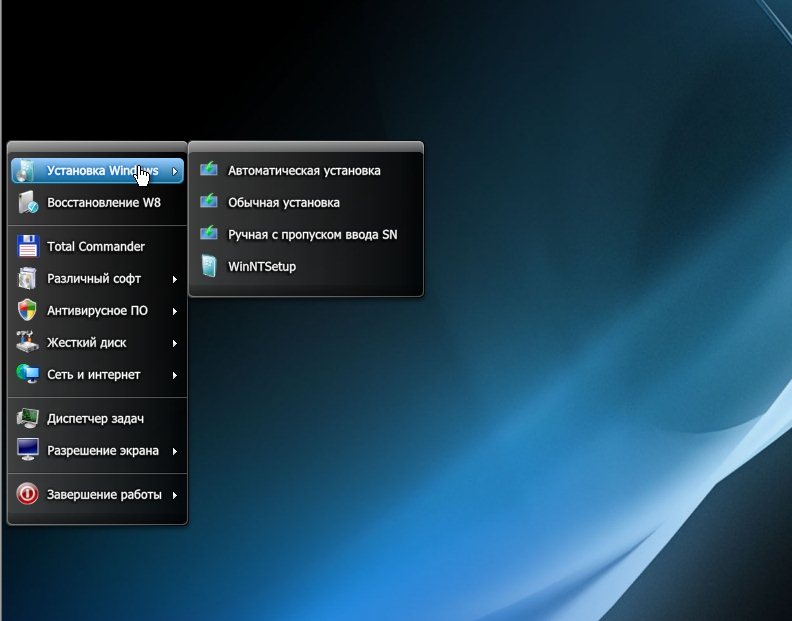
Task: Expand the Жесткий диск submenu arrow
Action: [175, 343]
